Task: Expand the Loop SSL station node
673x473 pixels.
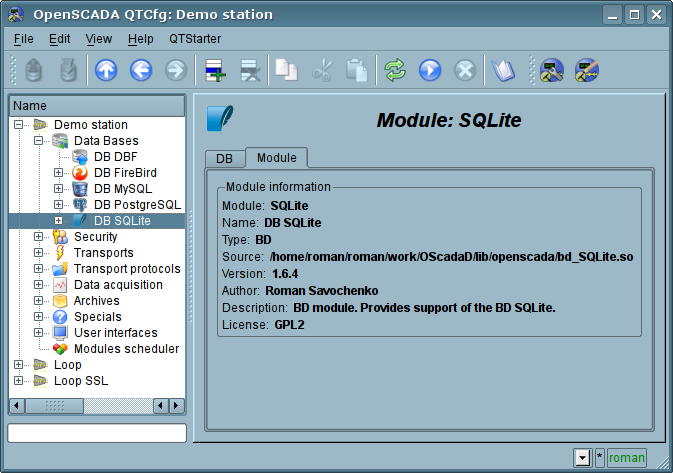Action: click(18, 381)
